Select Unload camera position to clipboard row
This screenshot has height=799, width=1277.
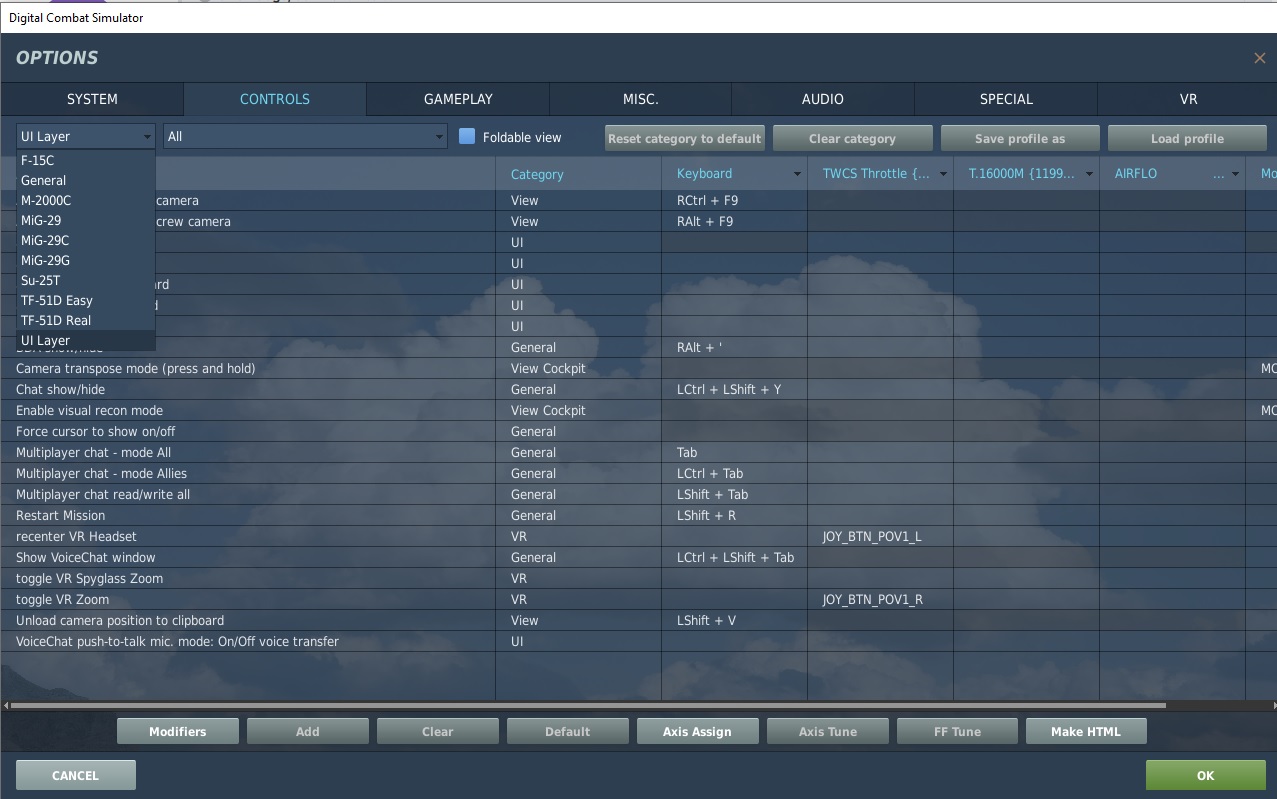tap(638, 620)
